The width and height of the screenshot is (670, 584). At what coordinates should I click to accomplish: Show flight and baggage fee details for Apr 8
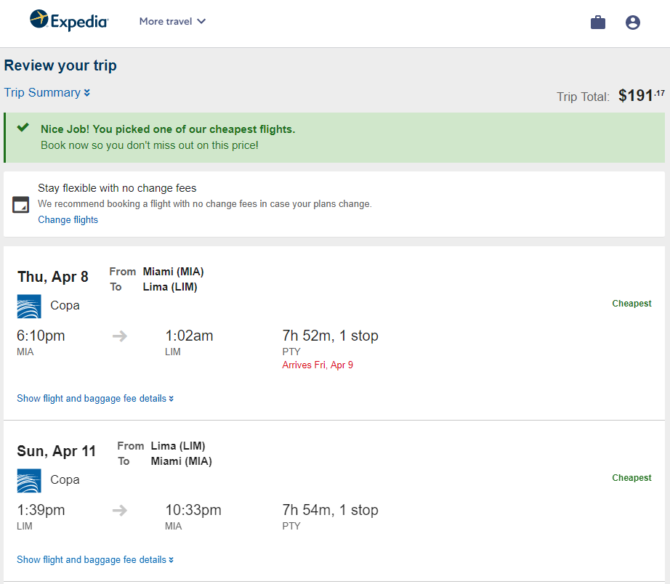click(95, 398)
